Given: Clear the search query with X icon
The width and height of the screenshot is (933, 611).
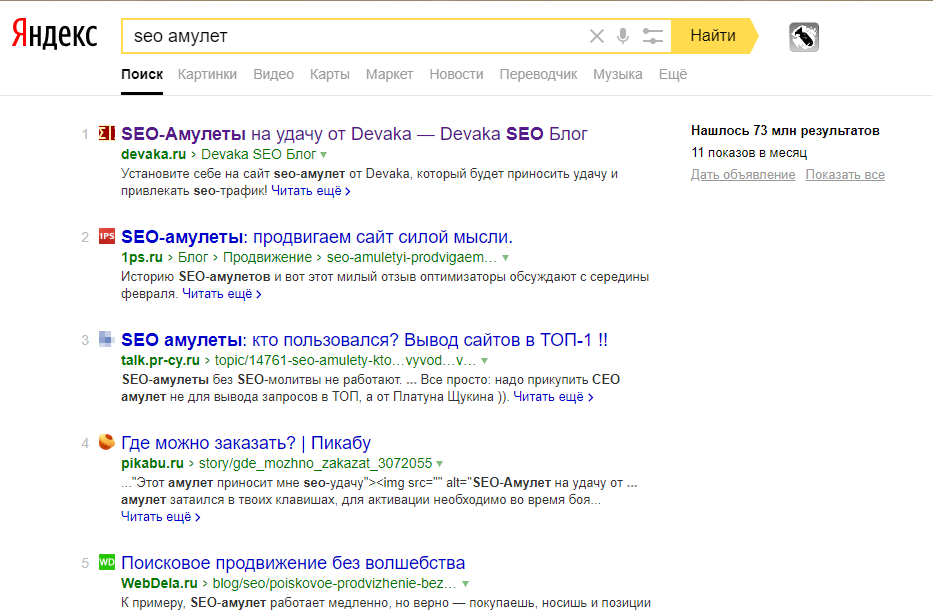Looking at the screenshot, I should pos(597,36).
